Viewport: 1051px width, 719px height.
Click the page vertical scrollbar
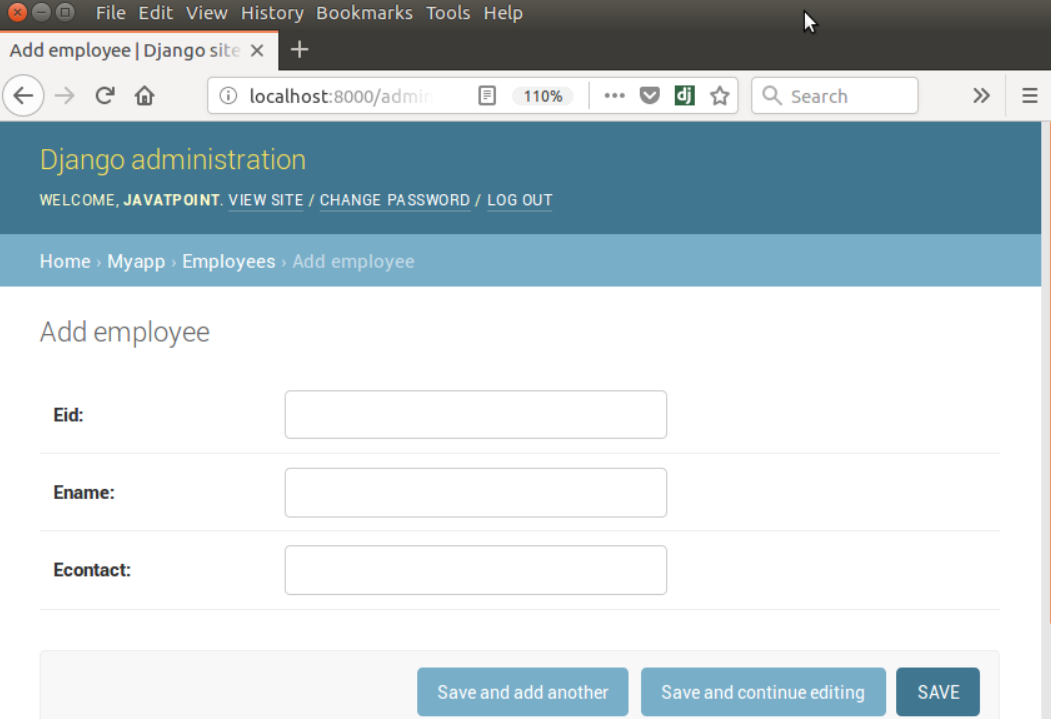(1046, 420)
